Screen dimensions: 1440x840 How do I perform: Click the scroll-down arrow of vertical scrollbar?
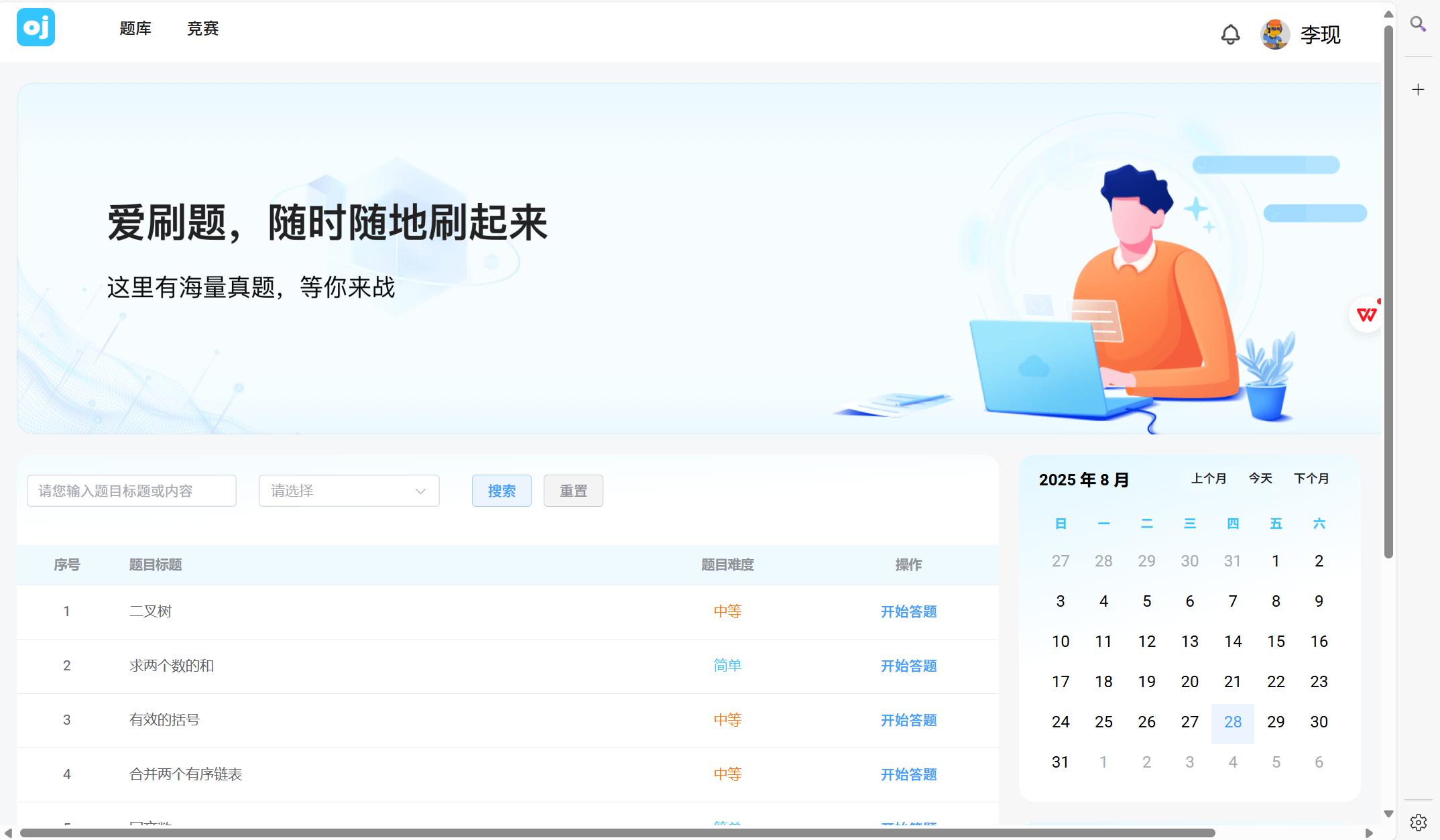[x=1388, y=814]
